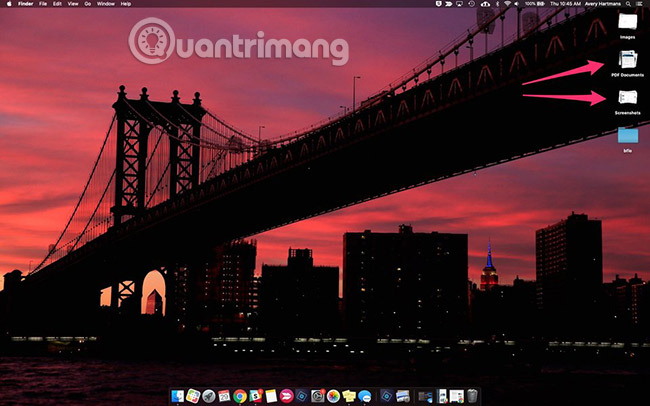Open the Help menu

[126, 4]
